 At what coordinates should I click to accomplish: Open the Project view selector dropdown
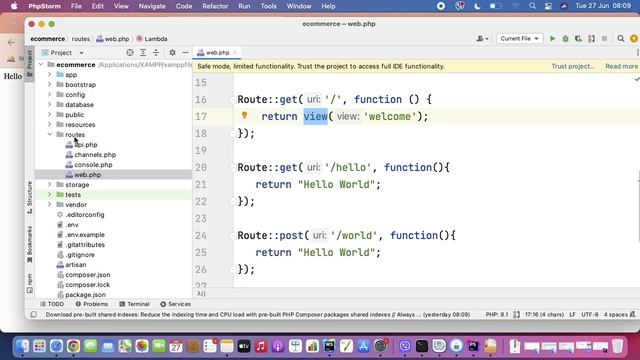(62, 53)
